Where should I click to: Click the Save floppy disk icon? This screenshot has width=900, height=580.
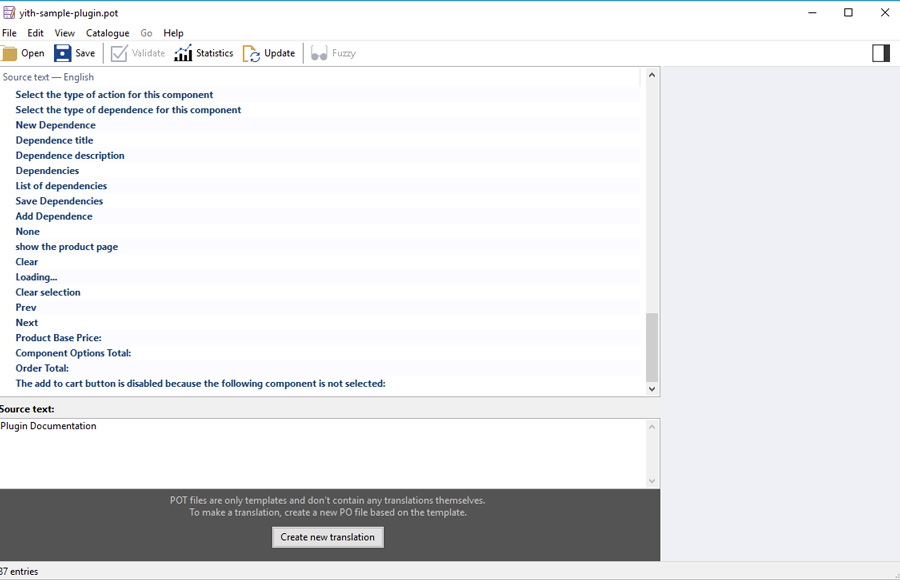[x=63, y=53]
